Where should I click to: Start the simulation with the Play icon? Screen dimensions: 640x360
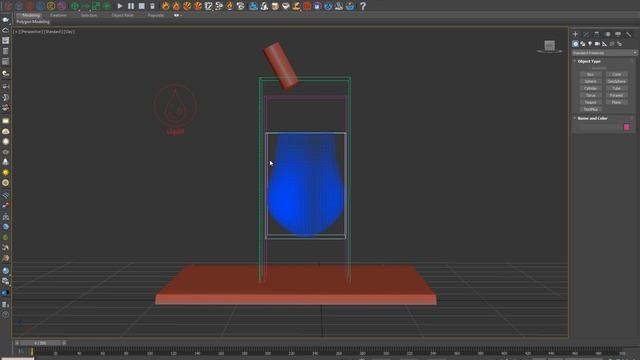click(120, 6)
